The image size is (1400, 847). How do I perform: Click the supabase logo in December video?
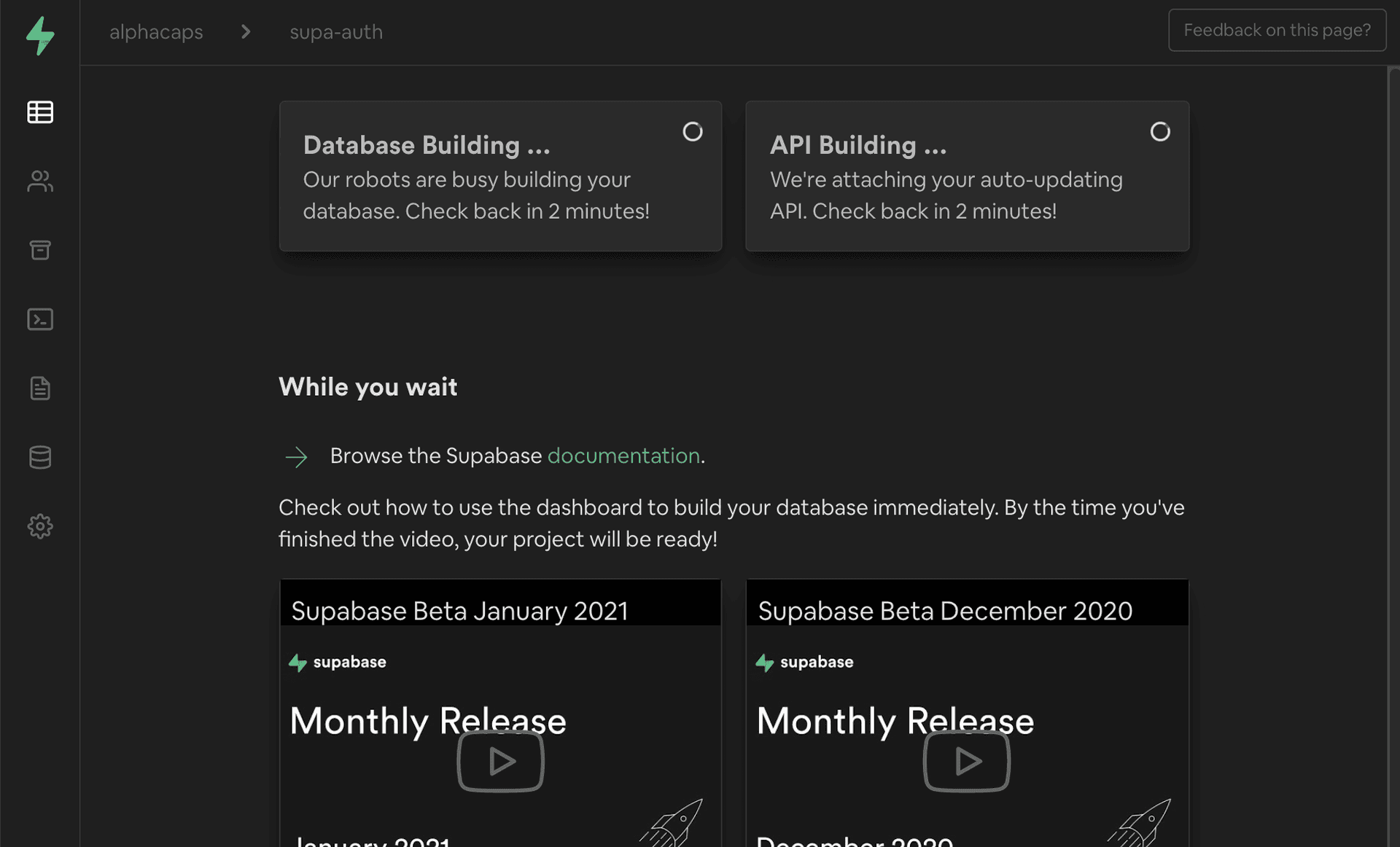[804, 663]
